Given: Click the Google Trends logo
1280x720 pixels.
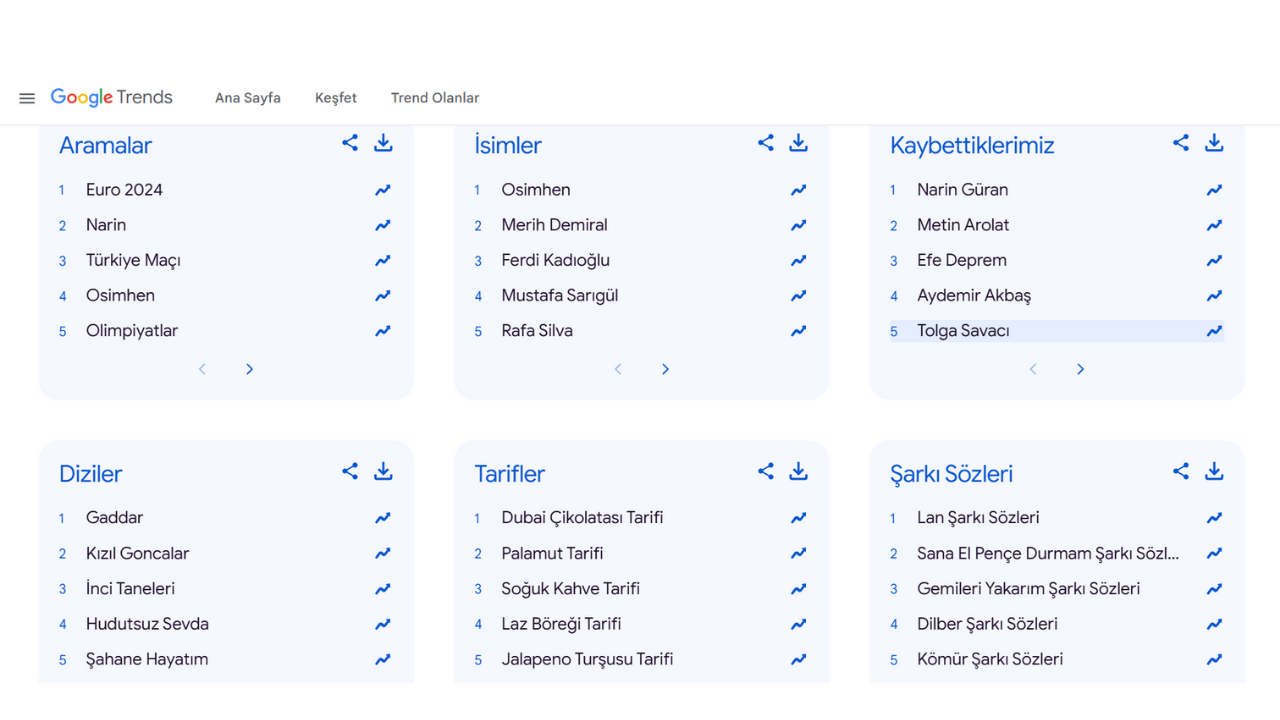Looking at the screenshot, I should (112, 97).
